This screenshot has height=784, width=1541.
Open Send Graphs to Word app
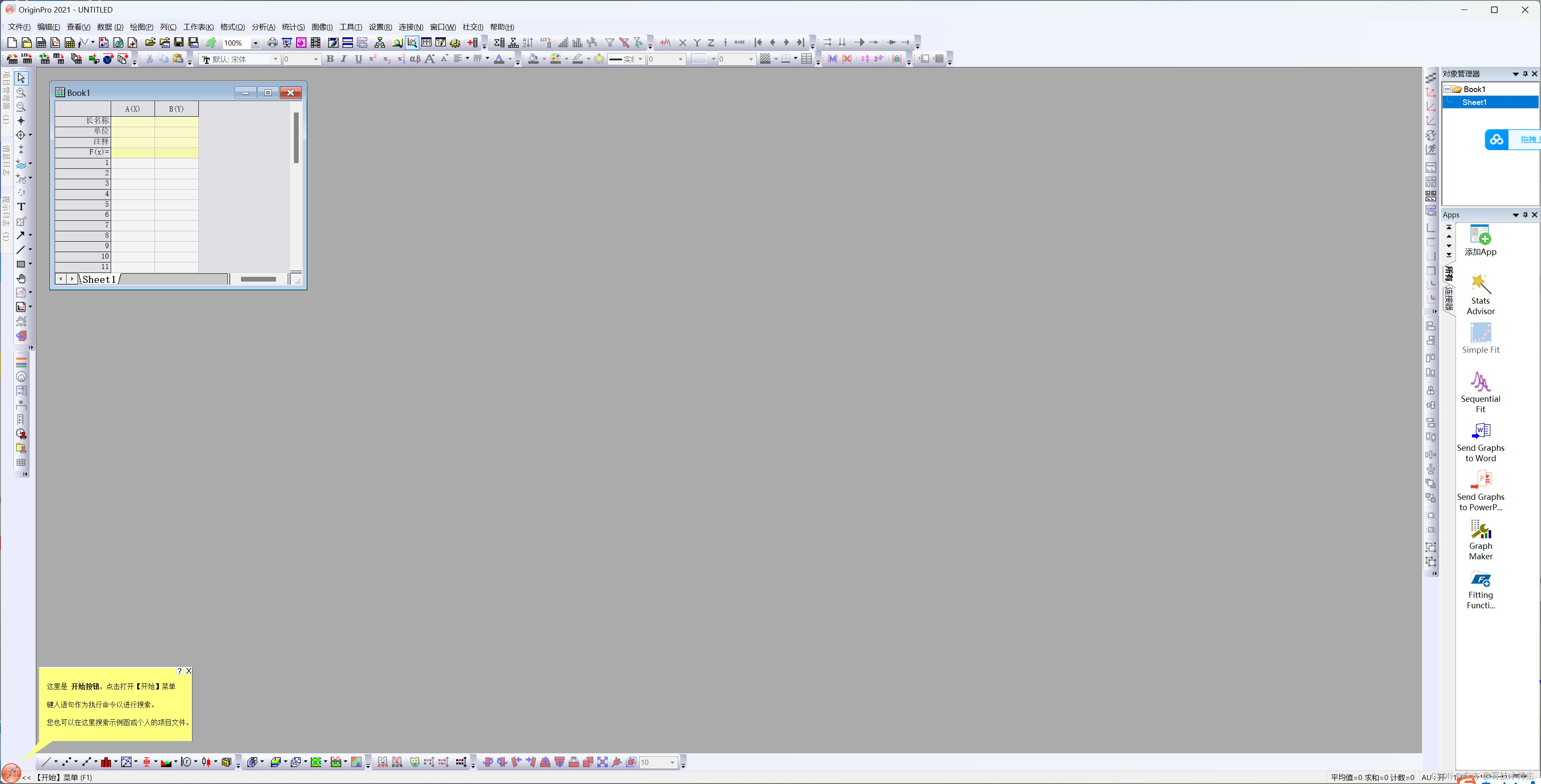click(x=1481, y=440)
